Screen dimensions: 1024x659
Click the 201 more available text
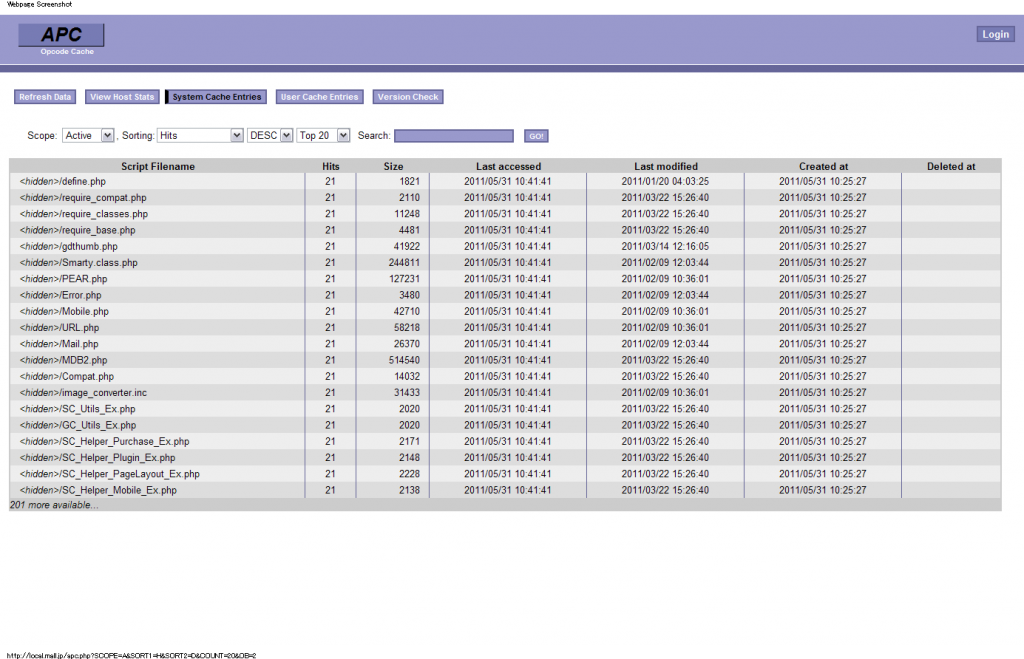(54, 505)
